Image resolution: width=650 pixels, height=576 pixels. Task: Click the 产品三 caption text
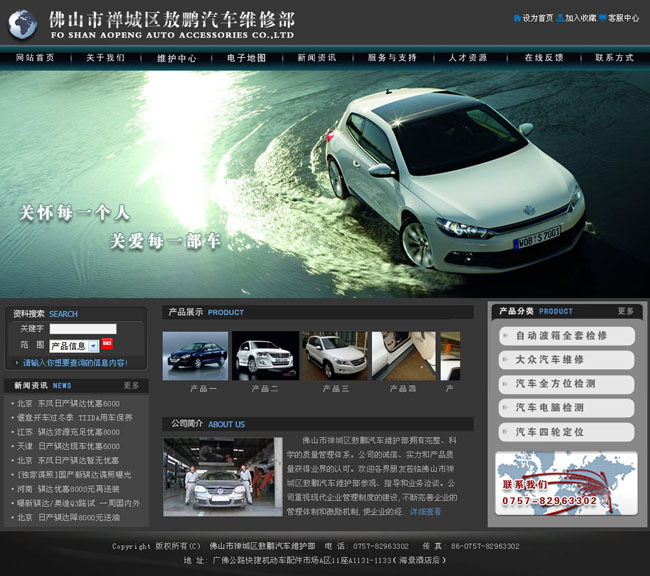coord(336,389)
